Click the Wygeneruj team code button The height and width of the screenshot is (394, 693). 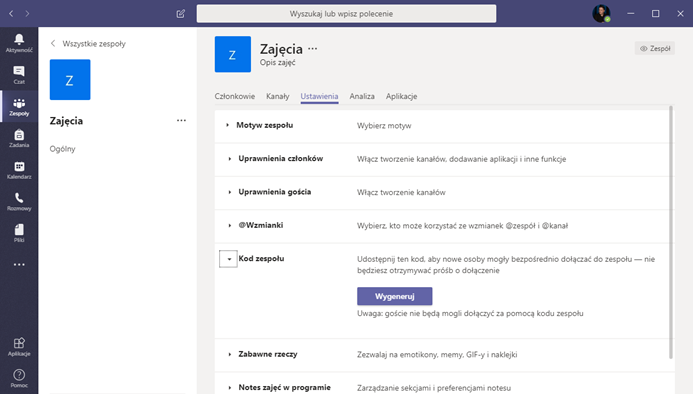tap(395, 296)
